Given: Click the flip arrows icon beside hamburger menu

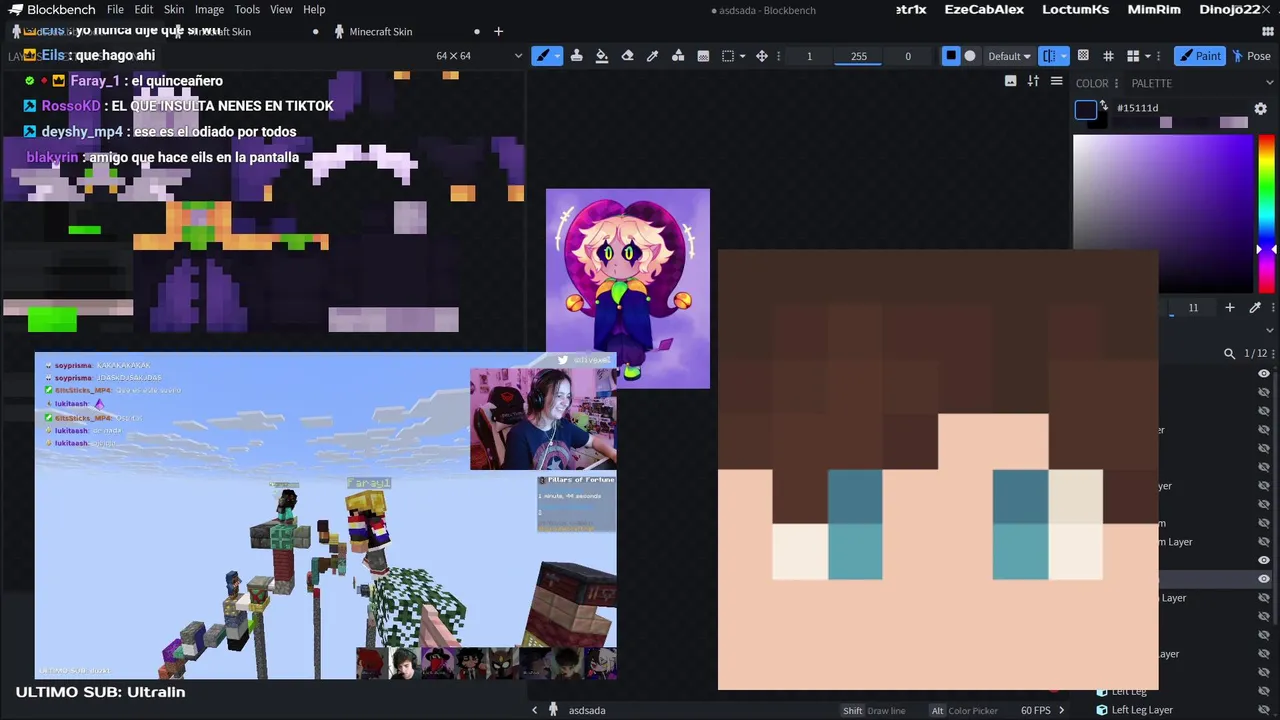Looking at the screenshot, I should 1033,81.
